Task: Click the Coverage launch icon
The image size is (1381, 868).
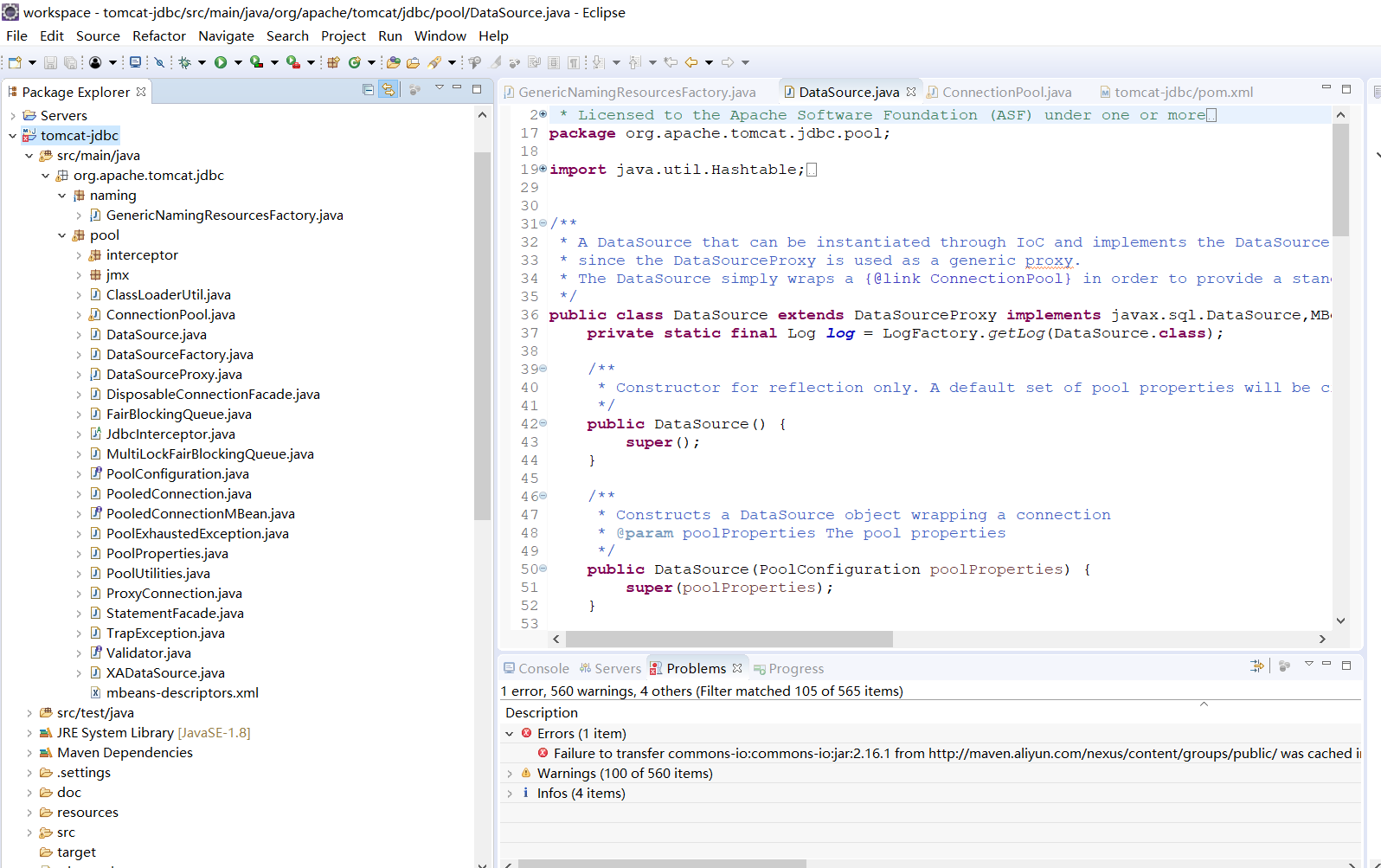Action: (256, 62)
